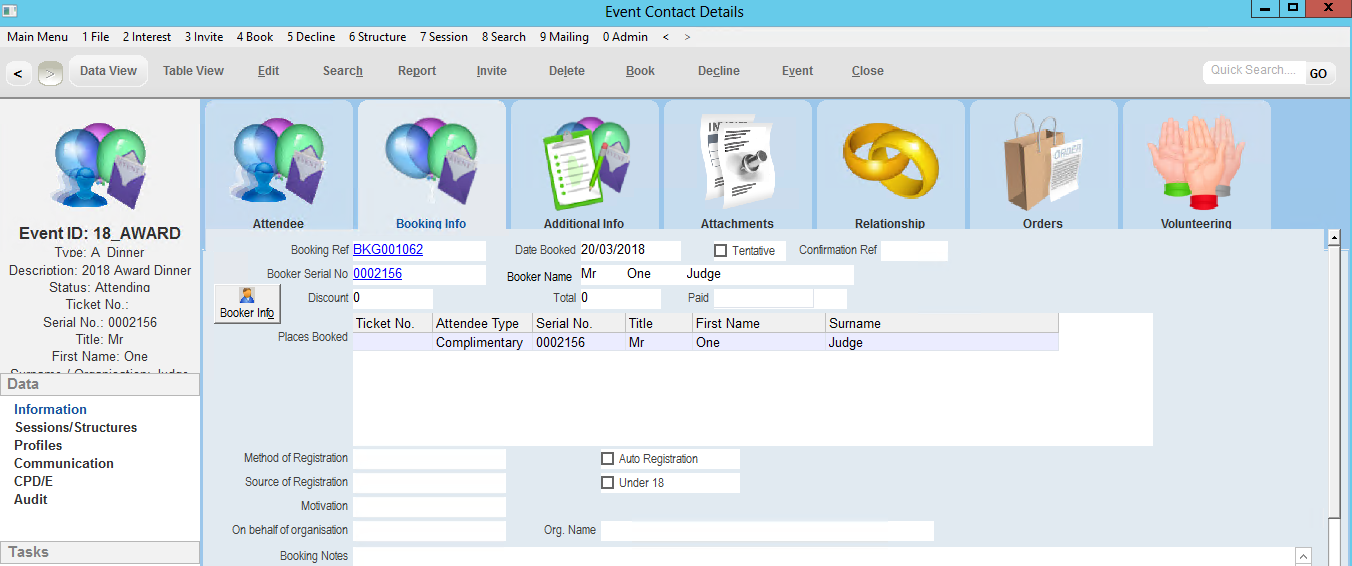Click the Method of Registration field
The width and height of the screenshot is (1352, 566).
click(429, 459)
